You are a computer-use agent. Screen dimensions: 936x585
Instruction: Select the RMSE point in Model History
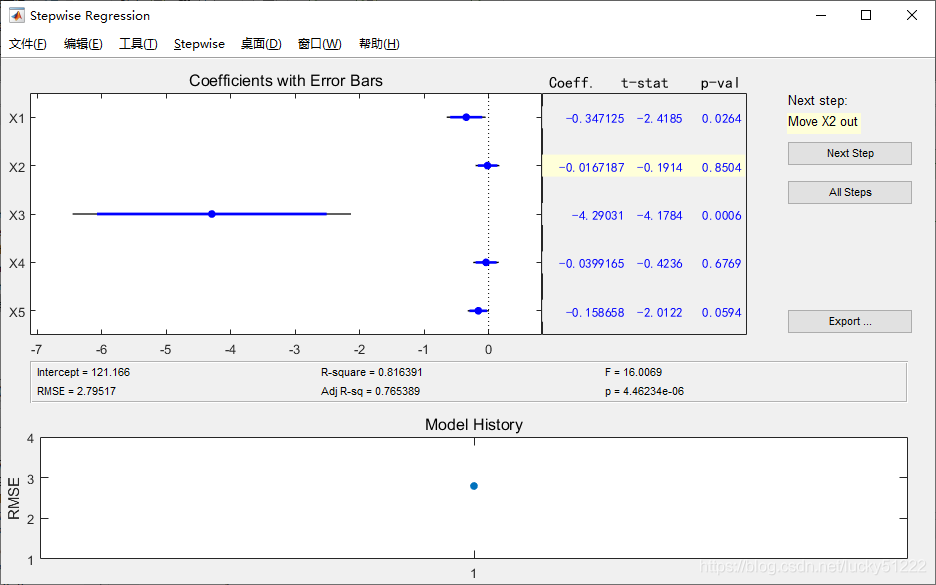pyautogui.click(x=474, y=486)
